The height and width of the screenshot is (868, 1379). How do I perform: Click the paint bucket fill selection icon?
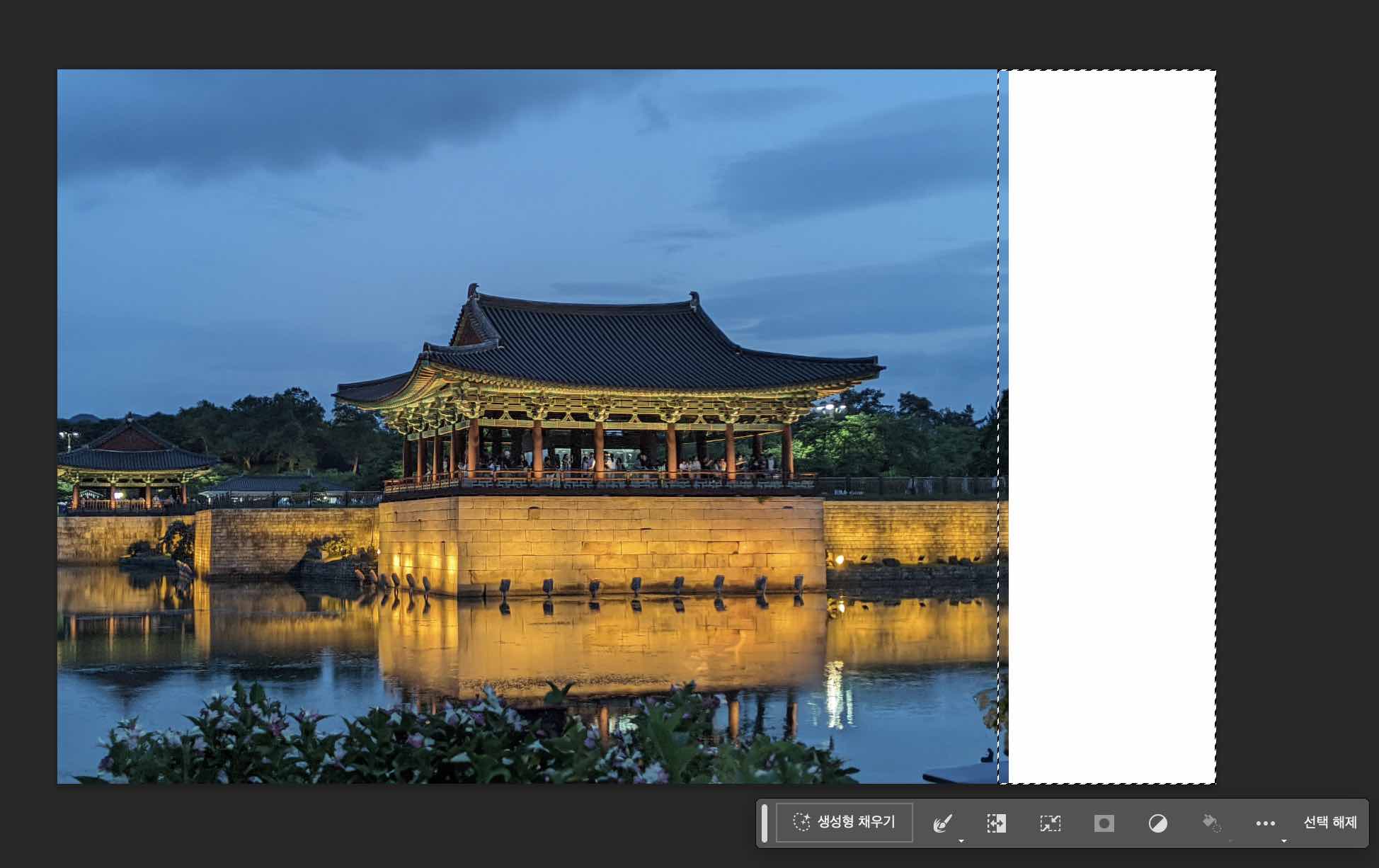pos(1211,823)
